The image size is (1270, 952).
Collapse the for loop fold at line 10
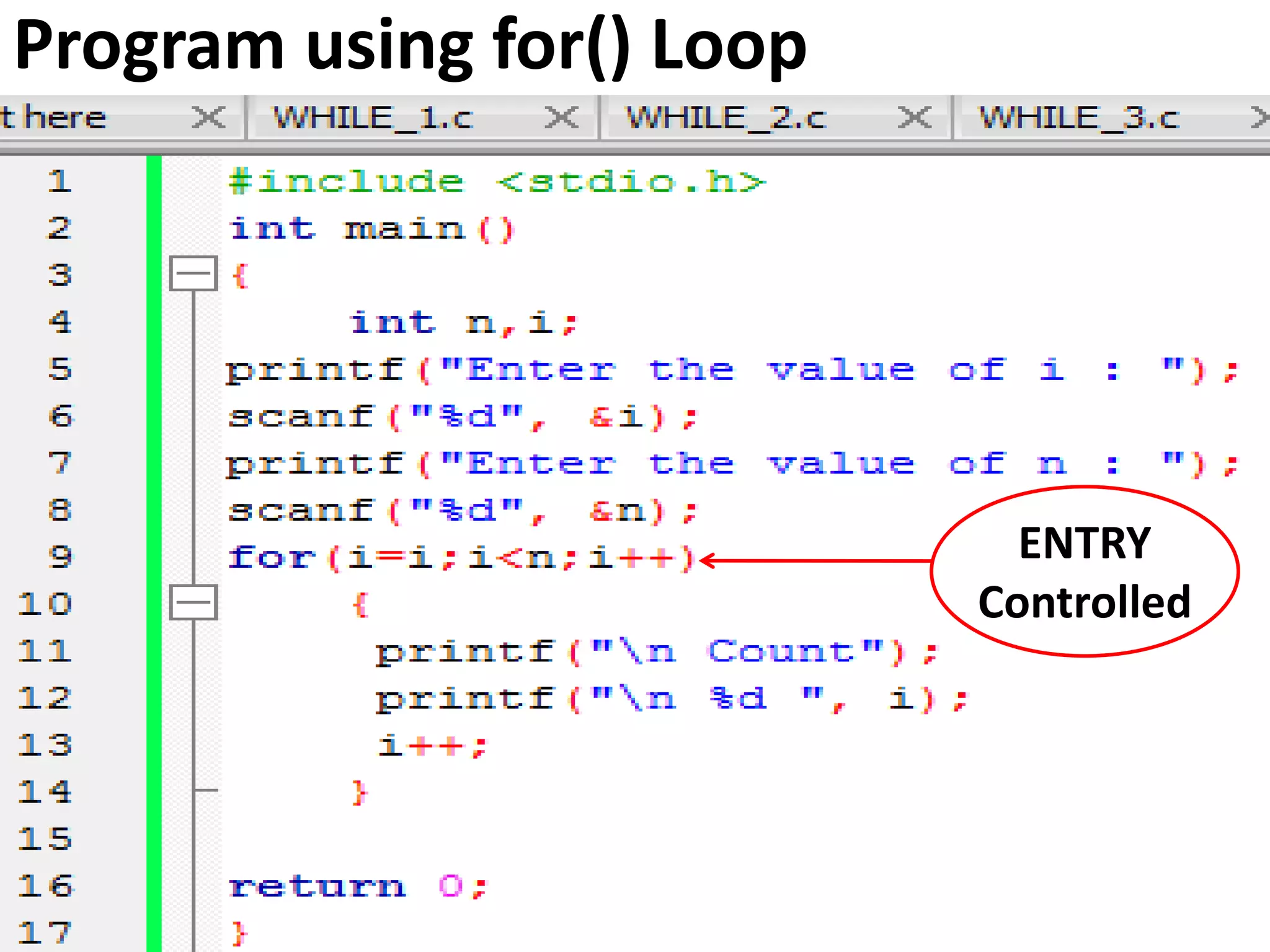click(193, 602)
